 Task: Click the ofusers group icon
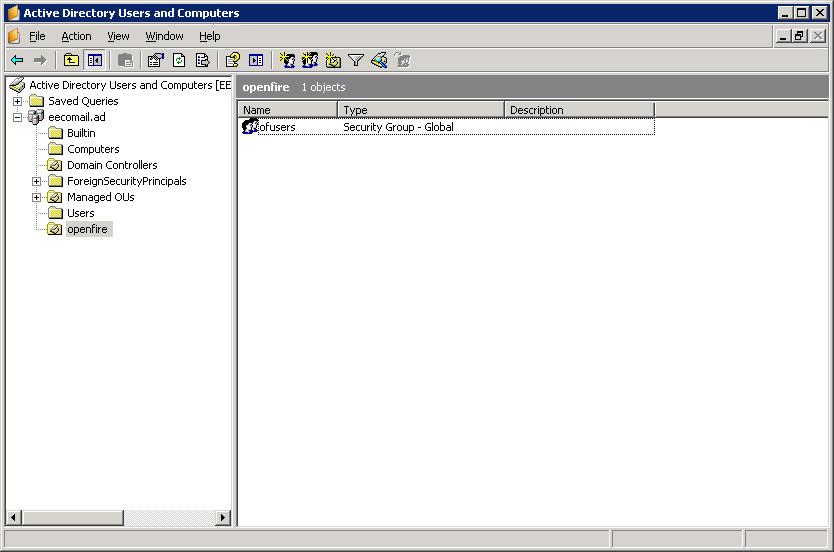point(249,127)
